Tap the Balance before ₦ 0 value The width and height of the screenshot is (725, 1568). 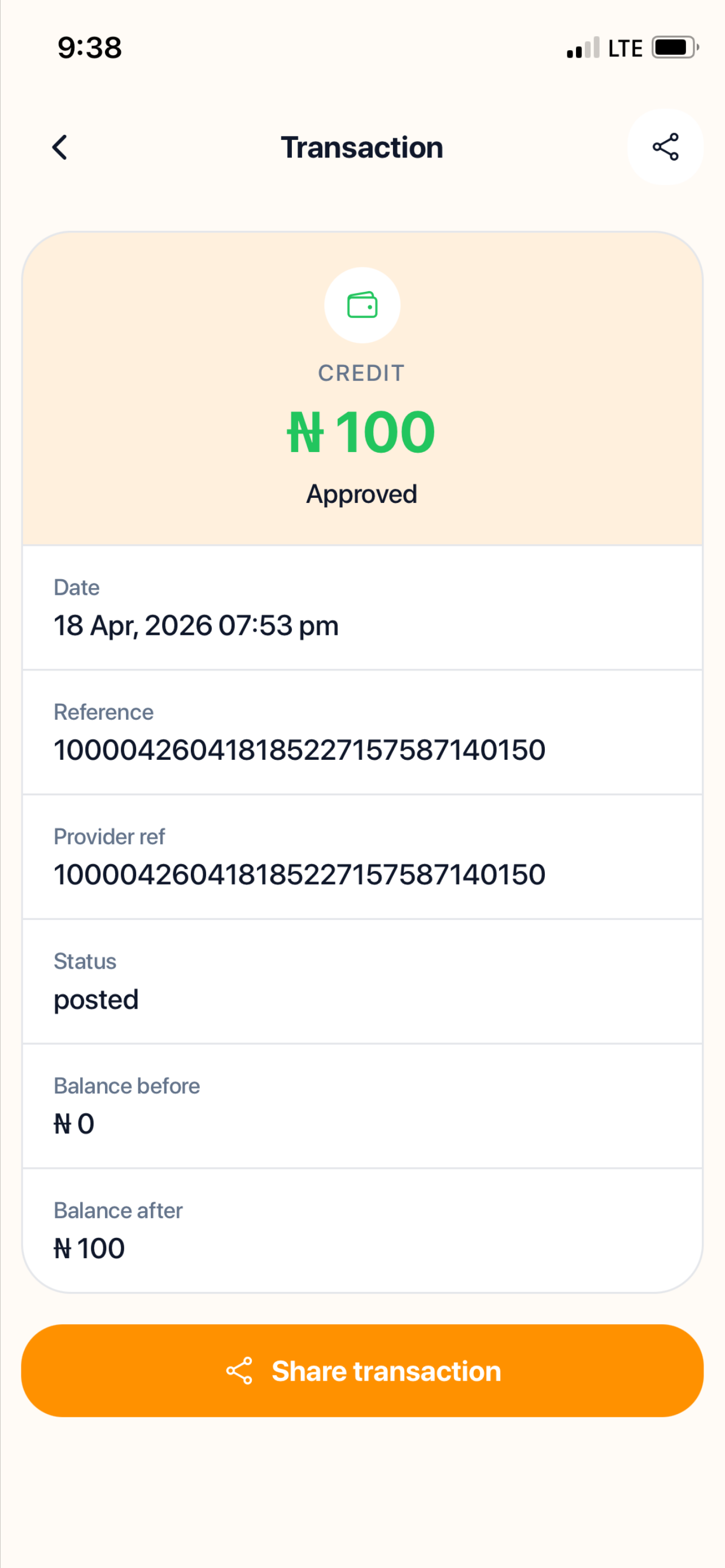pos(75,1124)
